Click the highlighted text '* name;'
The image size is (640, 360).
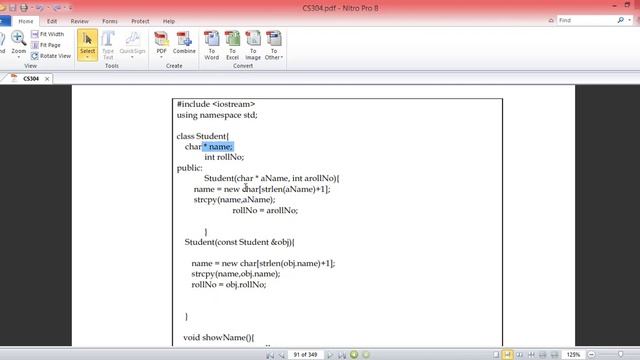tap(218, 147)
